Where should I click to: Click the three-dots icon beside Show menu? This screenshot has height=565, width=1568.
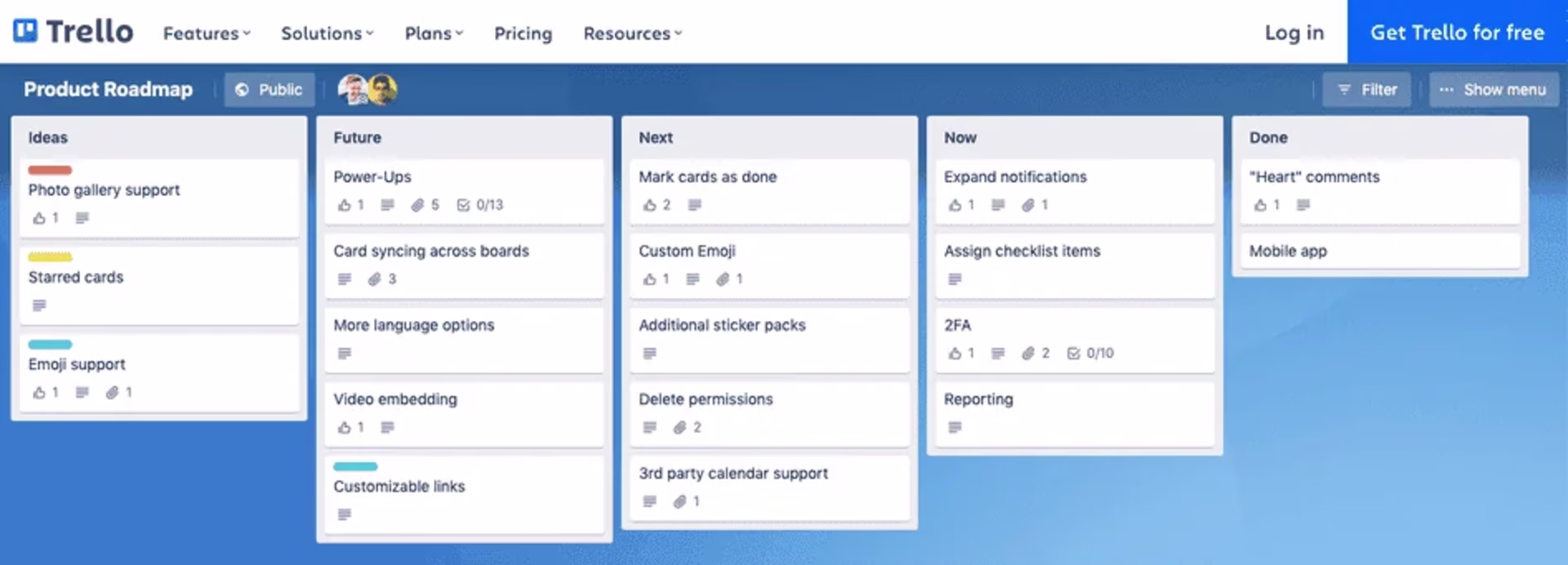coord(1446,90)
